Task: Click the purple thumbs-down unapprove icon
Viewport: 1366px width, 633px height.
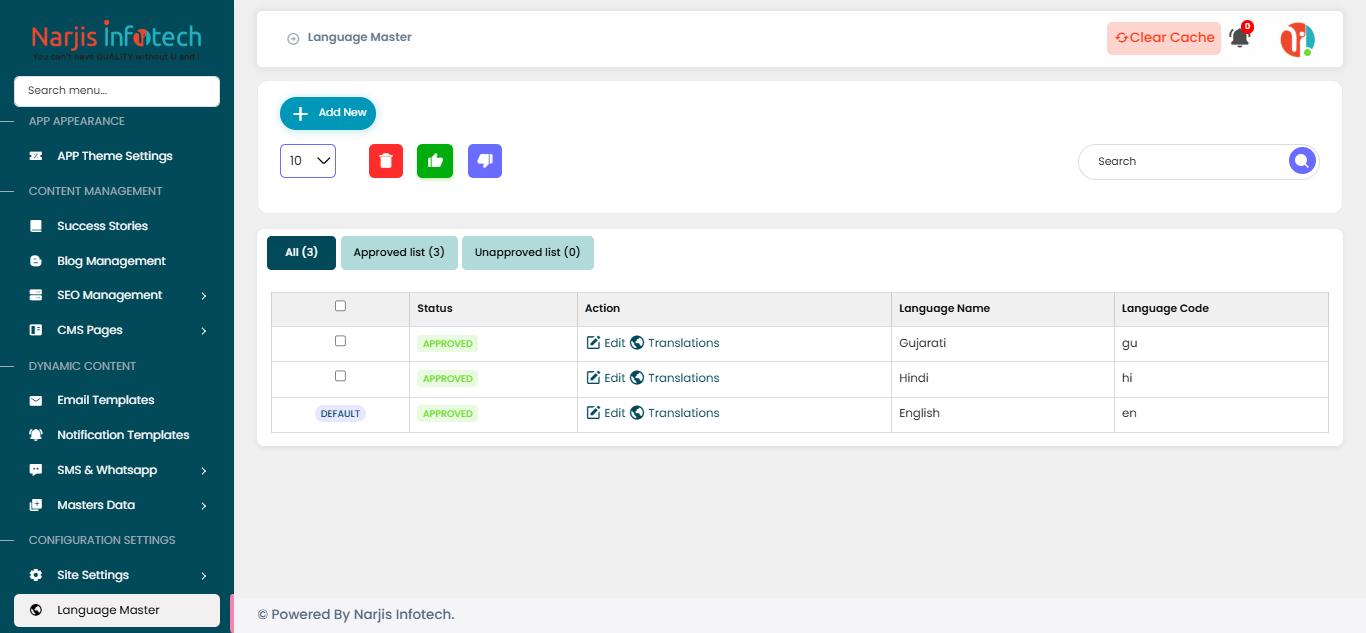Action: click(x=485, y=161)
